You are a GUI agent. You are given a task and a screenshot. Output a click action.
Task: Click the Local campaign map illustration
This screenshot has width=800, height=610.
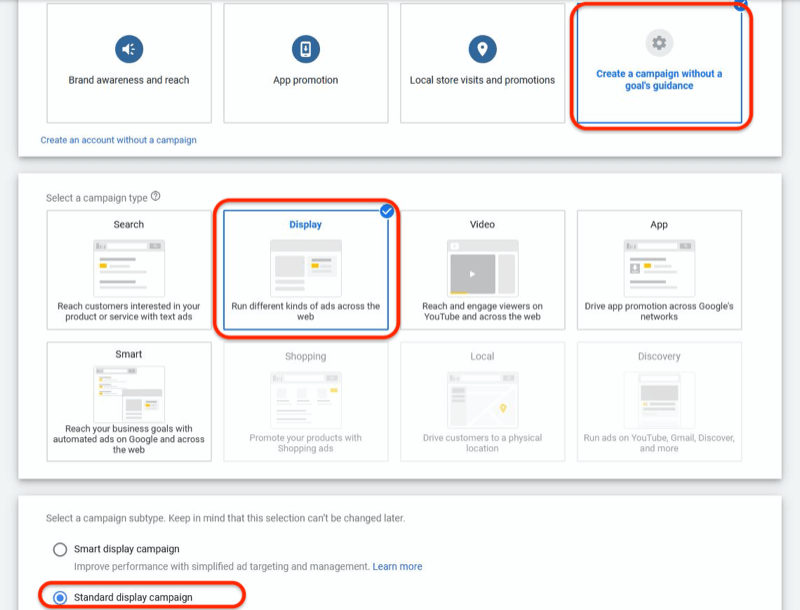click(482, 400)
